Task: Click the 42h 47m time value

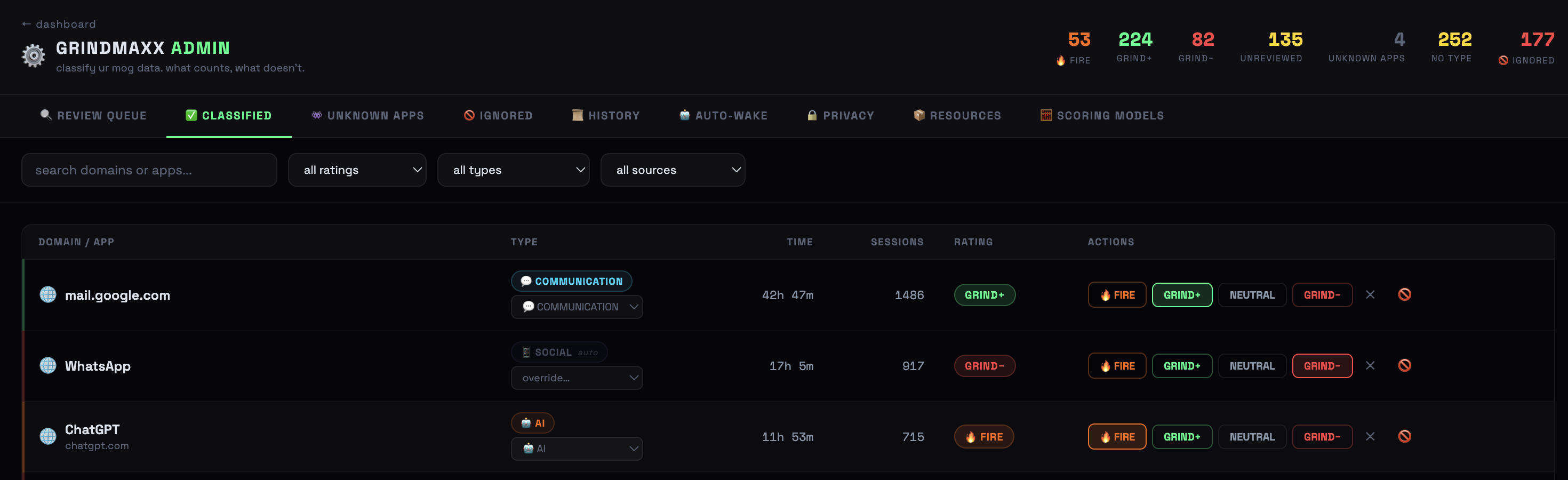Action: tap(788, 295)
